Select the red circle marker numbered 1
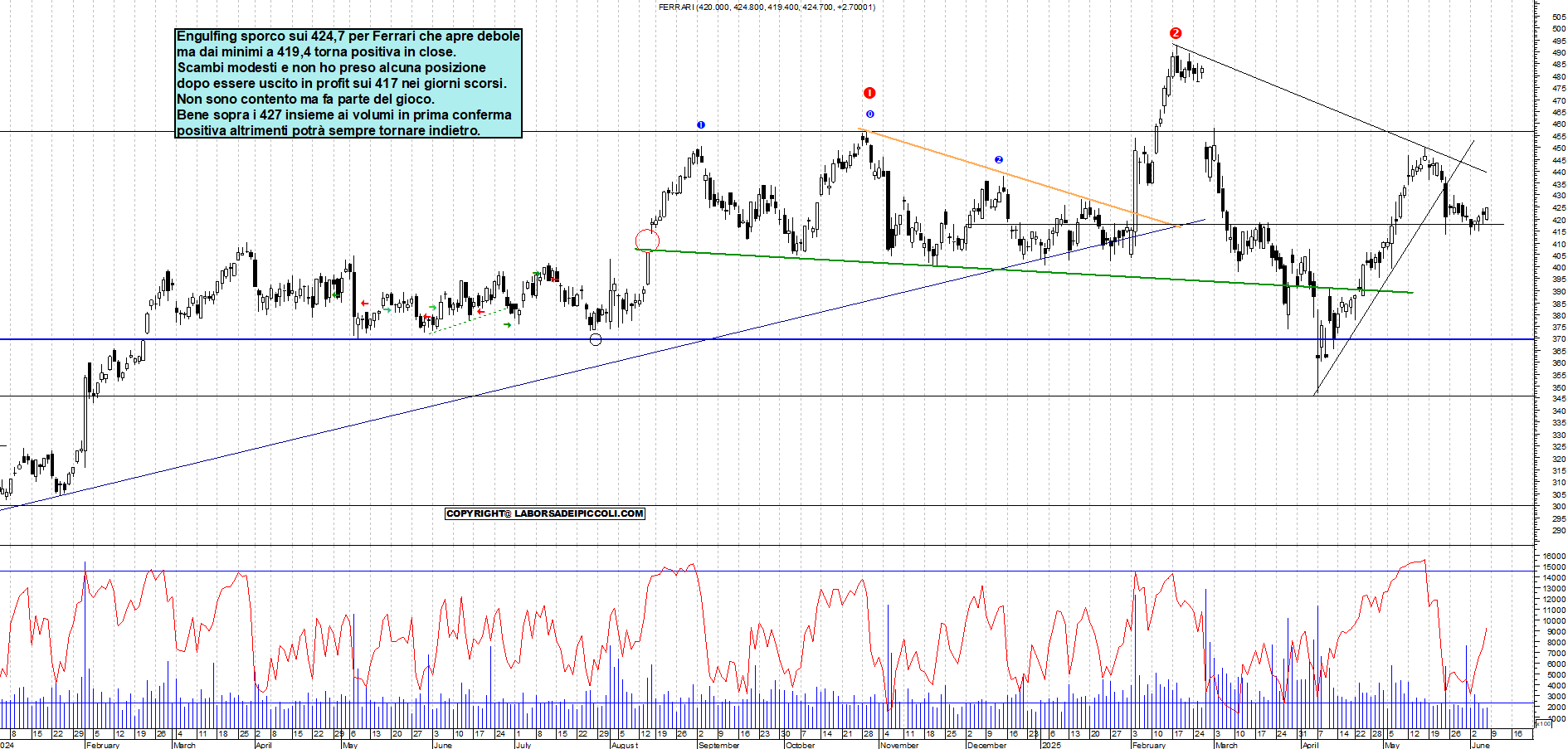 point(869,93)
